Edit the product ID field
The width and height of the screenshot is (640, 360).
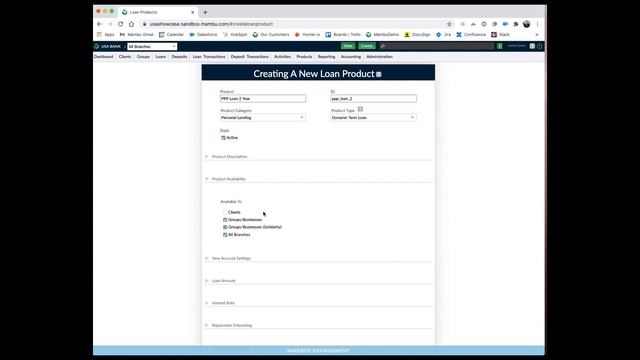(373, 99)
